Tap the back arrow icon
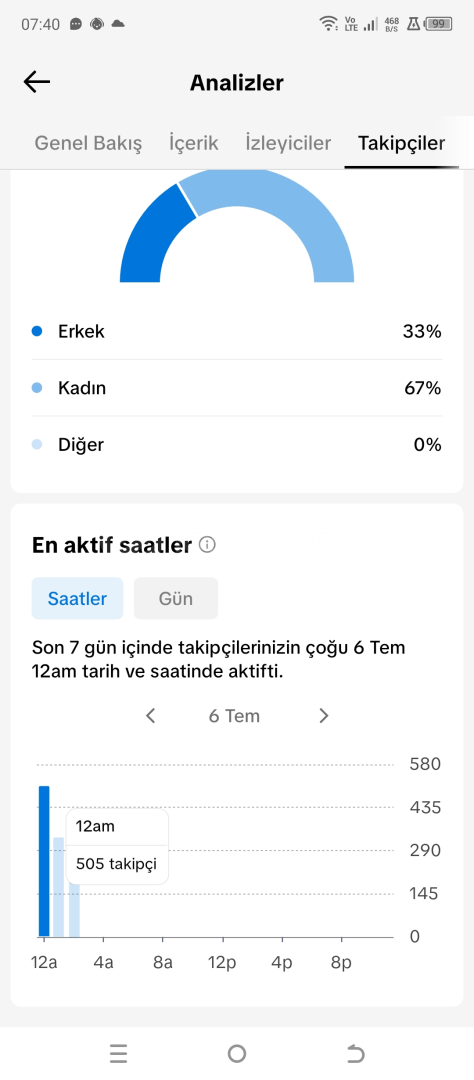The height and width of the screenshot is (1080, 474). 37,83
